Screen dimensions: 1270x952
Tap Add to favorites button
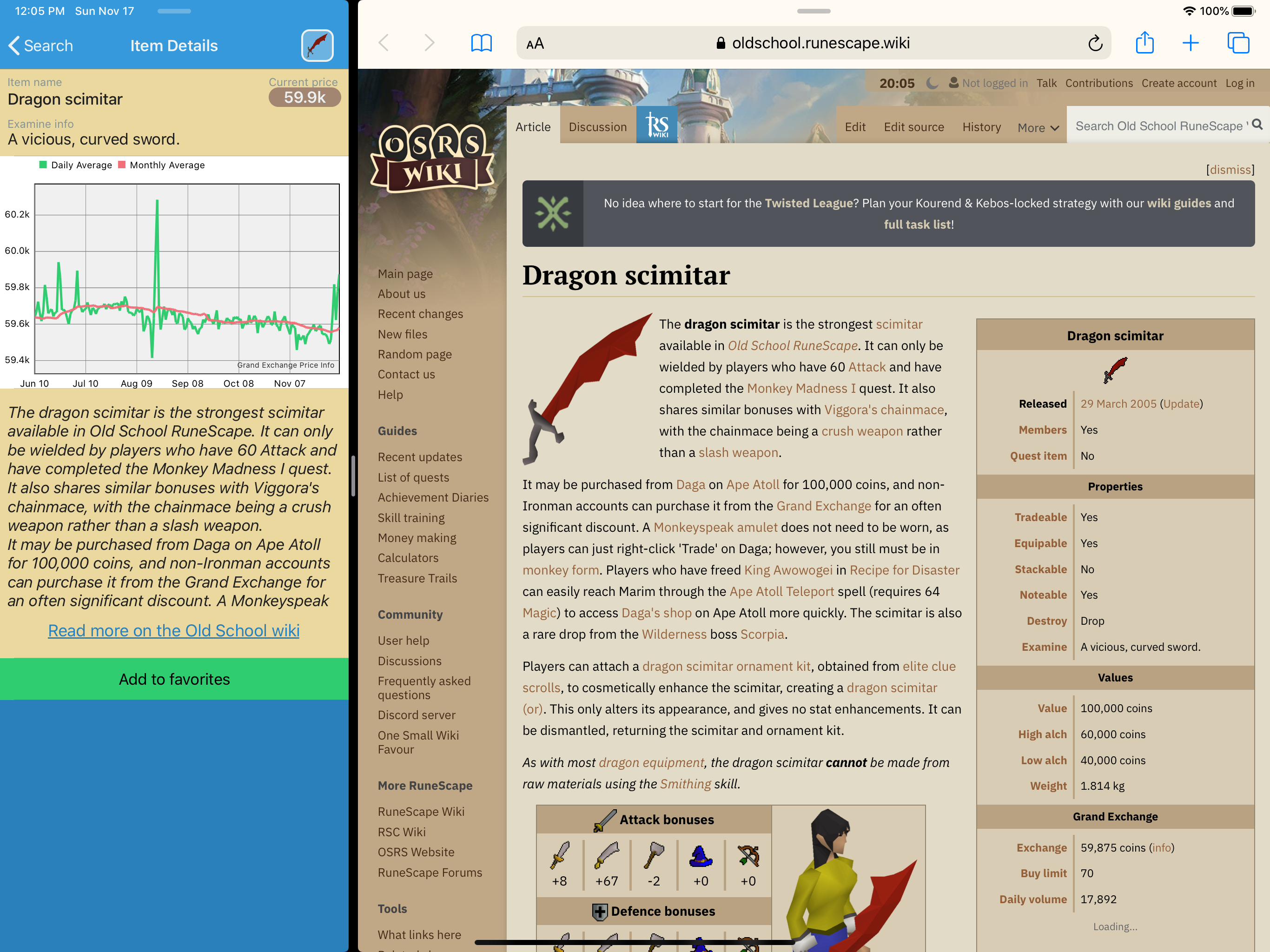[x=174, y=679]
